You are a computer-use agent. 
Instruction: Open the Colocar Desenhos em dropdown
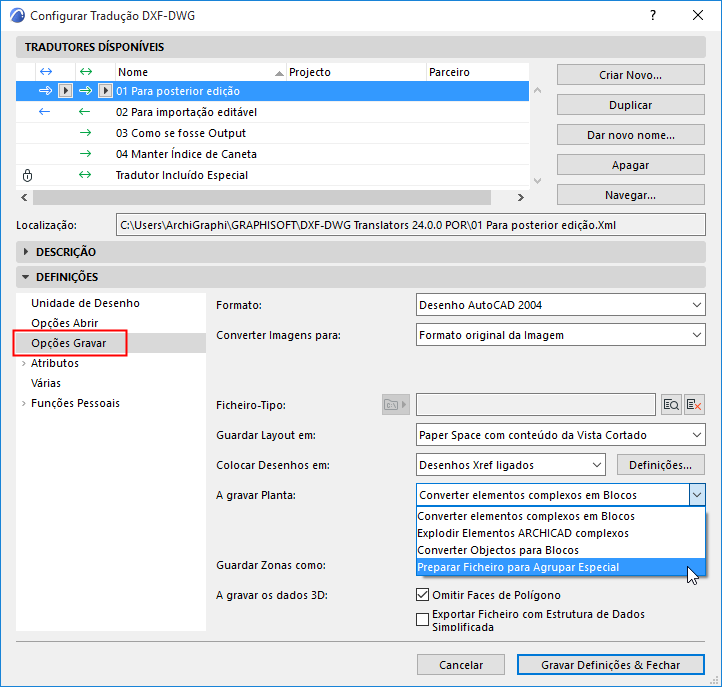pyautogui.click(x=510, y=465)
